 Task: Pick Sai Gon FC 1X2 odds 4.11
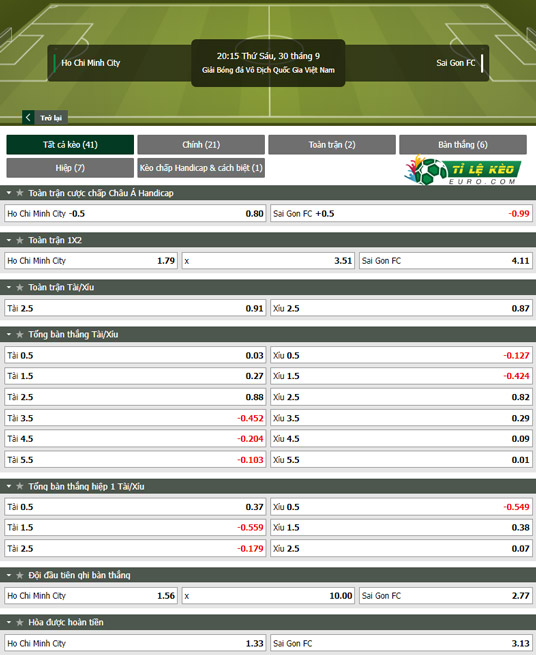(446, 261)
